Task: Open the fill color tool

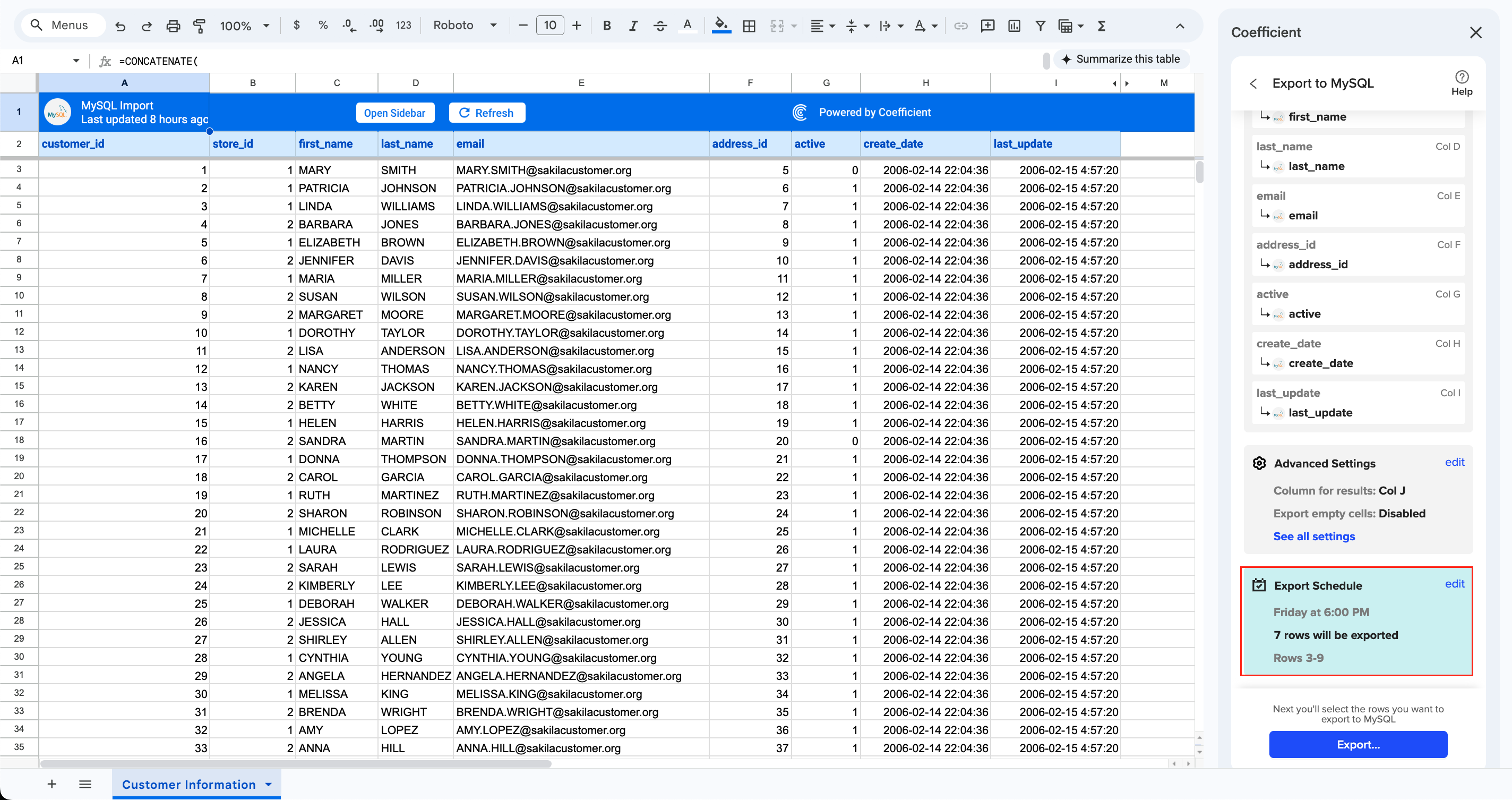Action: coord(721,25)
